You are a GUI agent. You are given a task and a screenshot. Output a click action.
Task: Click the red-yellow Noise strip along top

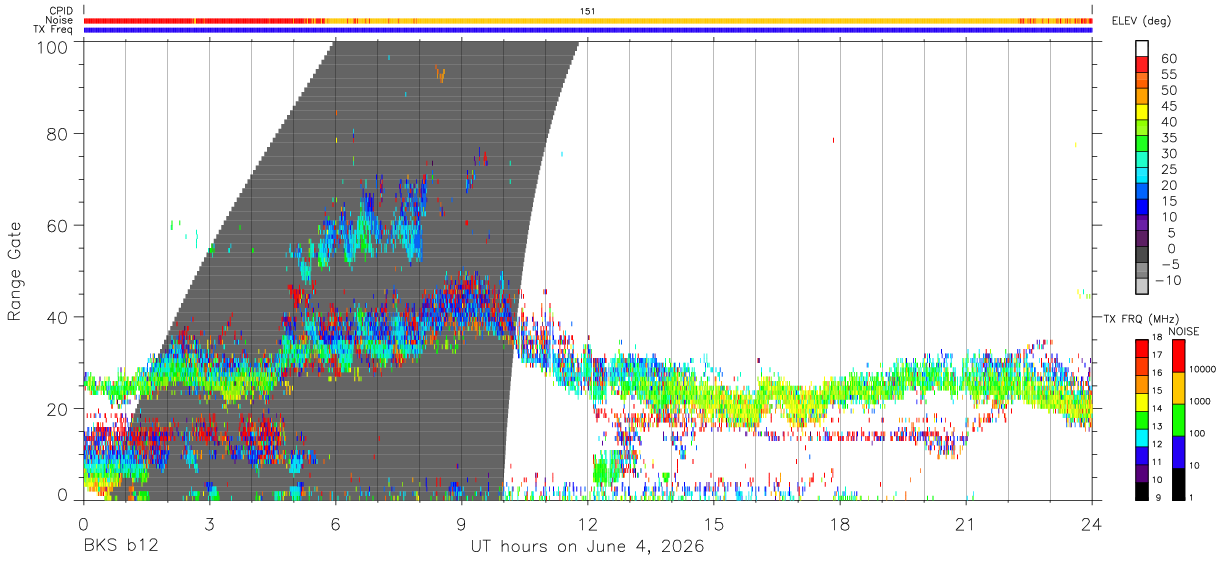[588, 20]
